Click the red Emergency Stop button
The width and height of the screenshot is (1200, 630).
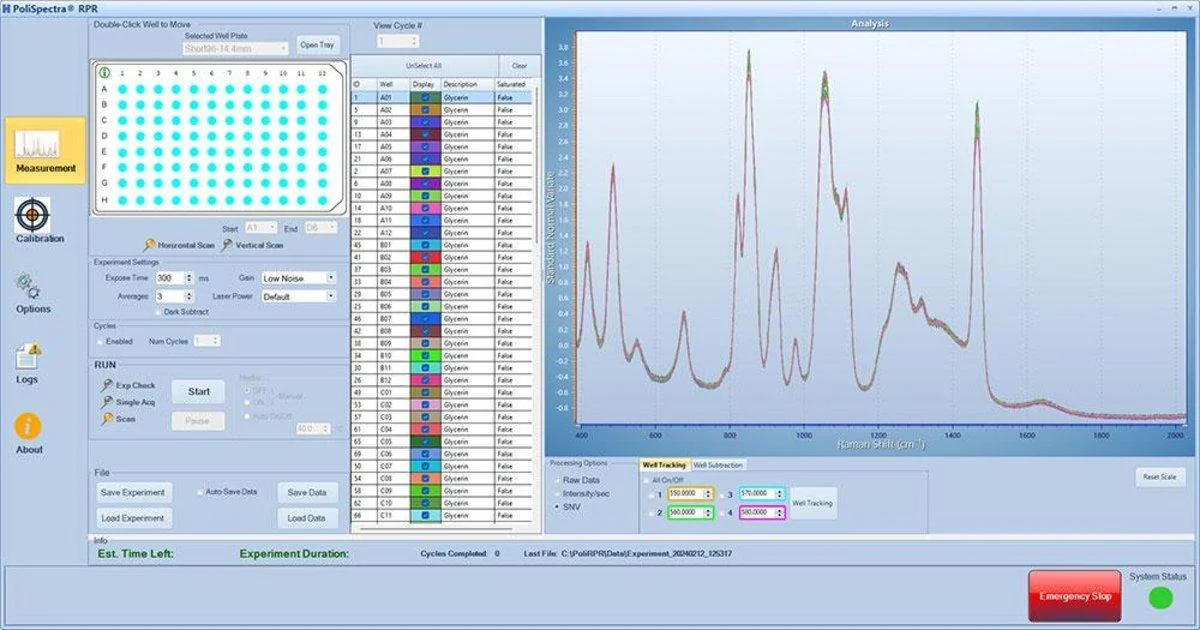tap(1074, 596)
